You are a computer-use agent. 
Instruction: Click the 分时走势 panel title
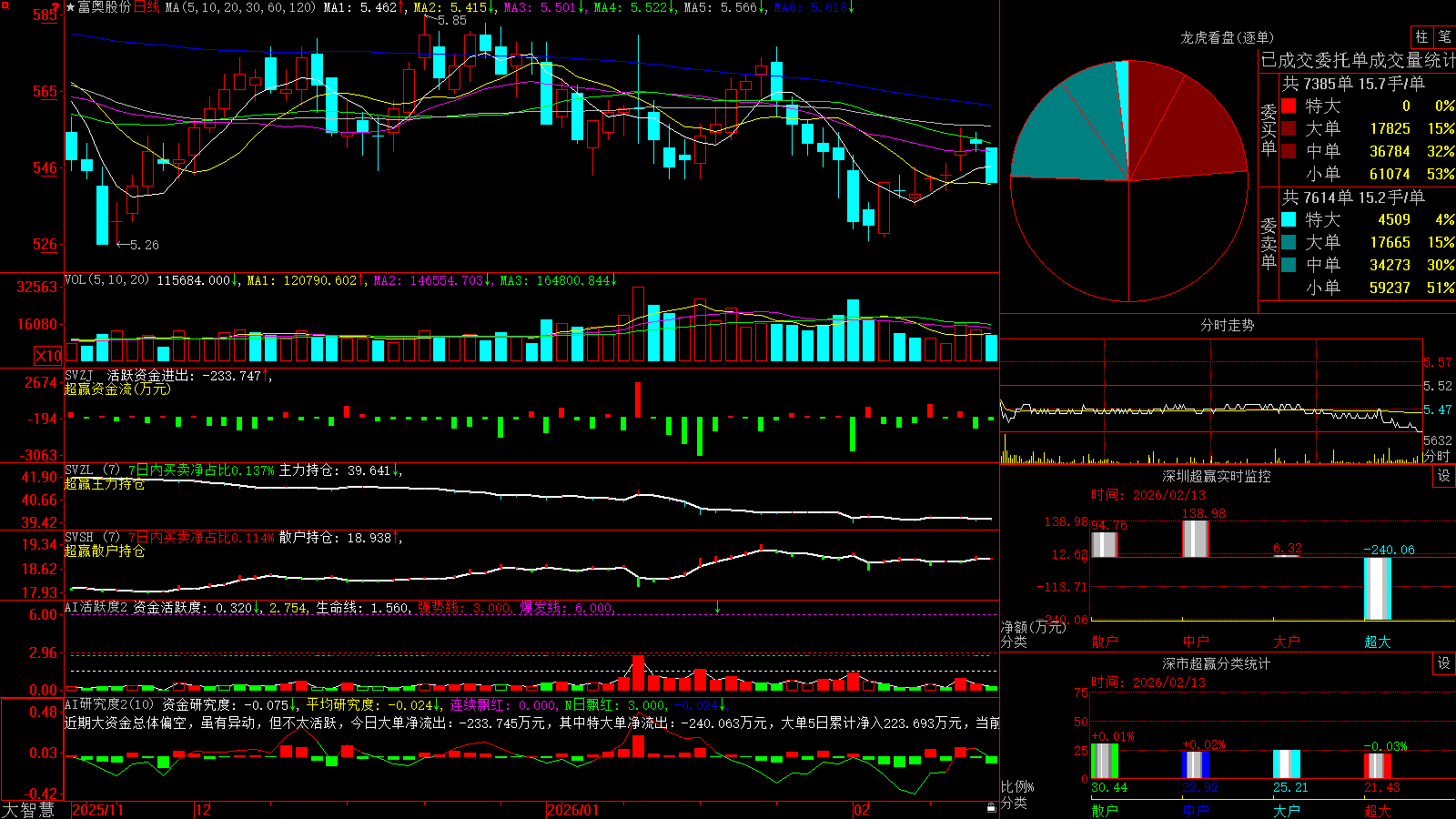tap(1227, 325)
